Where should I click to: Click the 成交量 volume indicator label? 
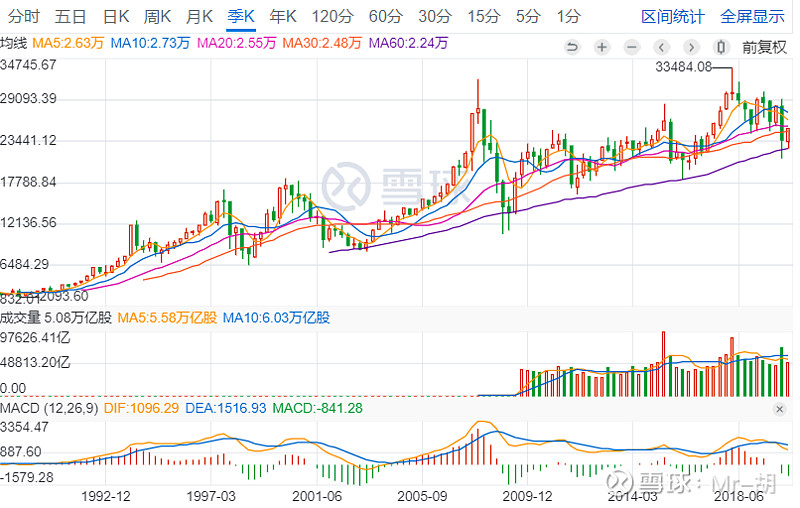coord(20,318)
